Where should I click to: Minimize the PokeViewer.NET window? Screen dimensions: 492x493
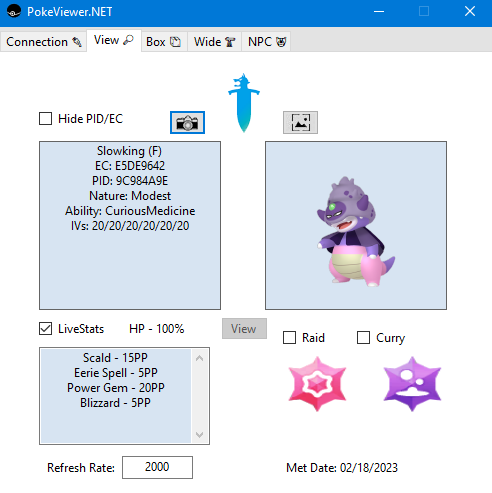click(379, 12)
